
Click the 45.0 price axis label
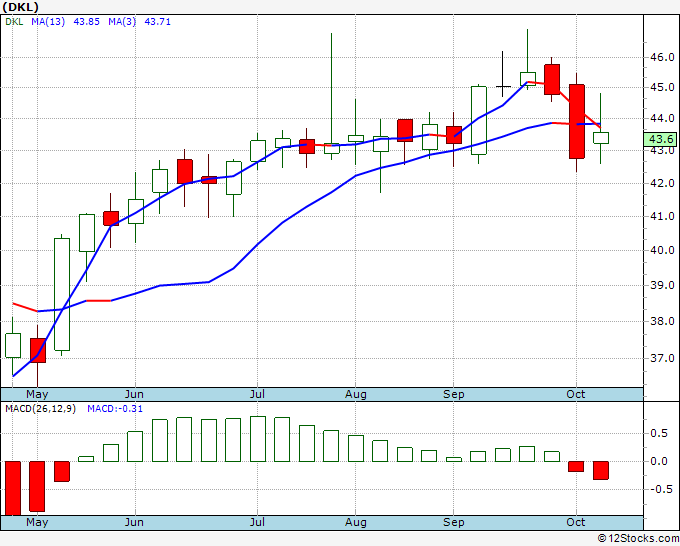(662, 88)
